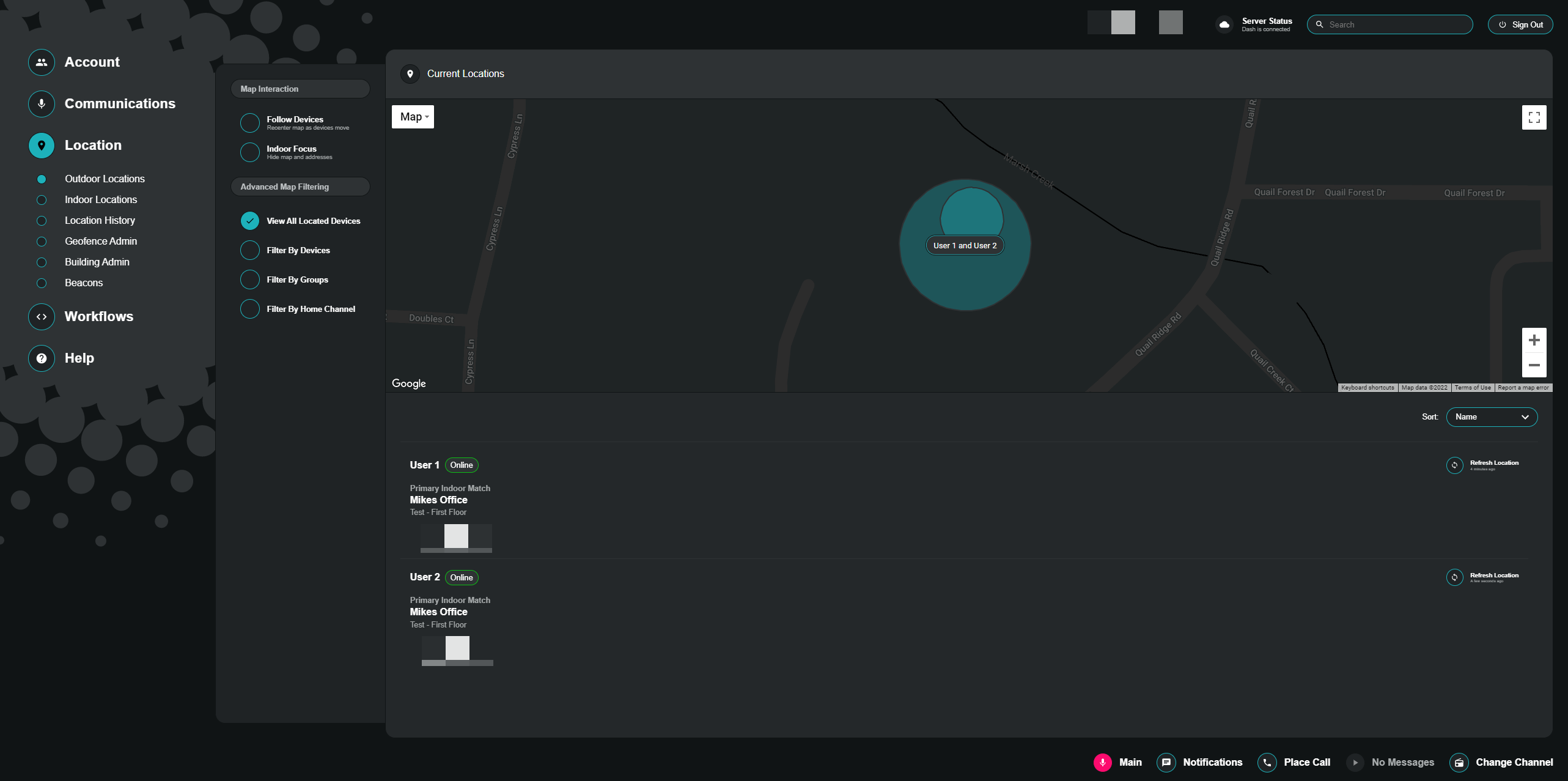Open the Main microphone control
The image size is (1568, 781).
tap(1103, 762)
